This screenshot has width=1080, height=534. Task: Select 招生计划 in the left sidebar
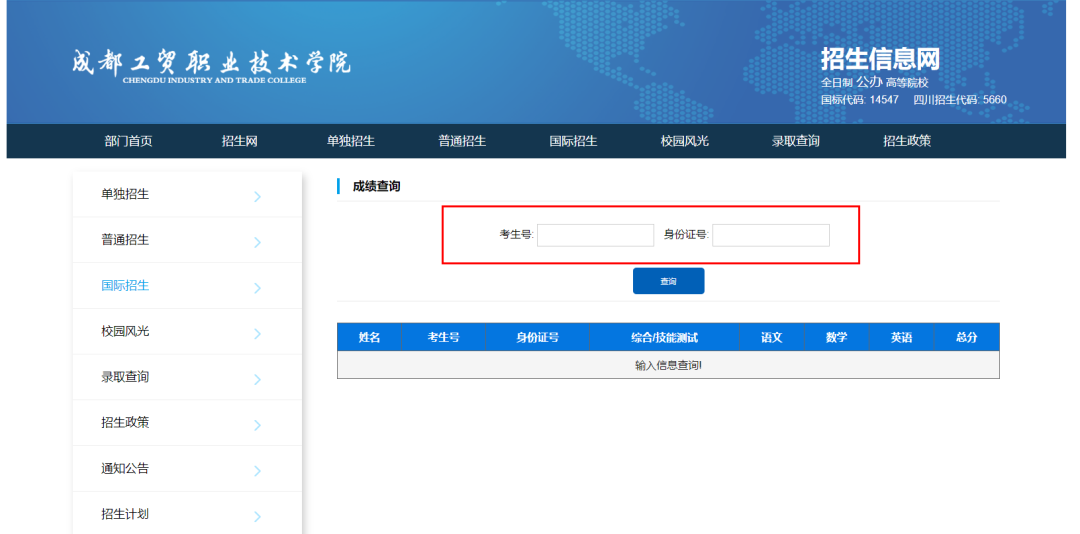[x=187, y=514]
